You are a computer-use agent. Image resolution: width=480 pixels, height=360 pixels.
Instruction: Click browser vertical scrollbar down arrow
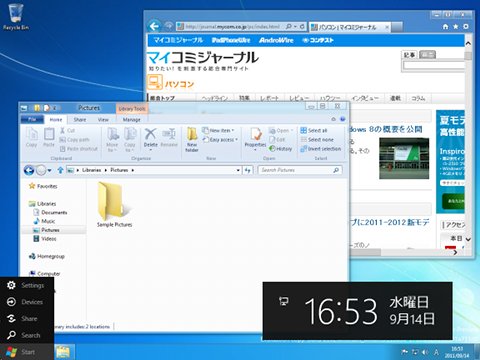coord(468,239)
